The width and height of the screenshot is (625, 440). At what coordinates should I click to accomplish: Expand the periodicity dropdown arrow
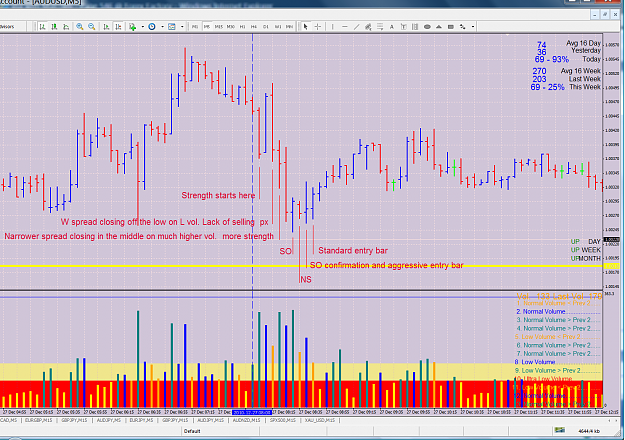coord(162,27)
